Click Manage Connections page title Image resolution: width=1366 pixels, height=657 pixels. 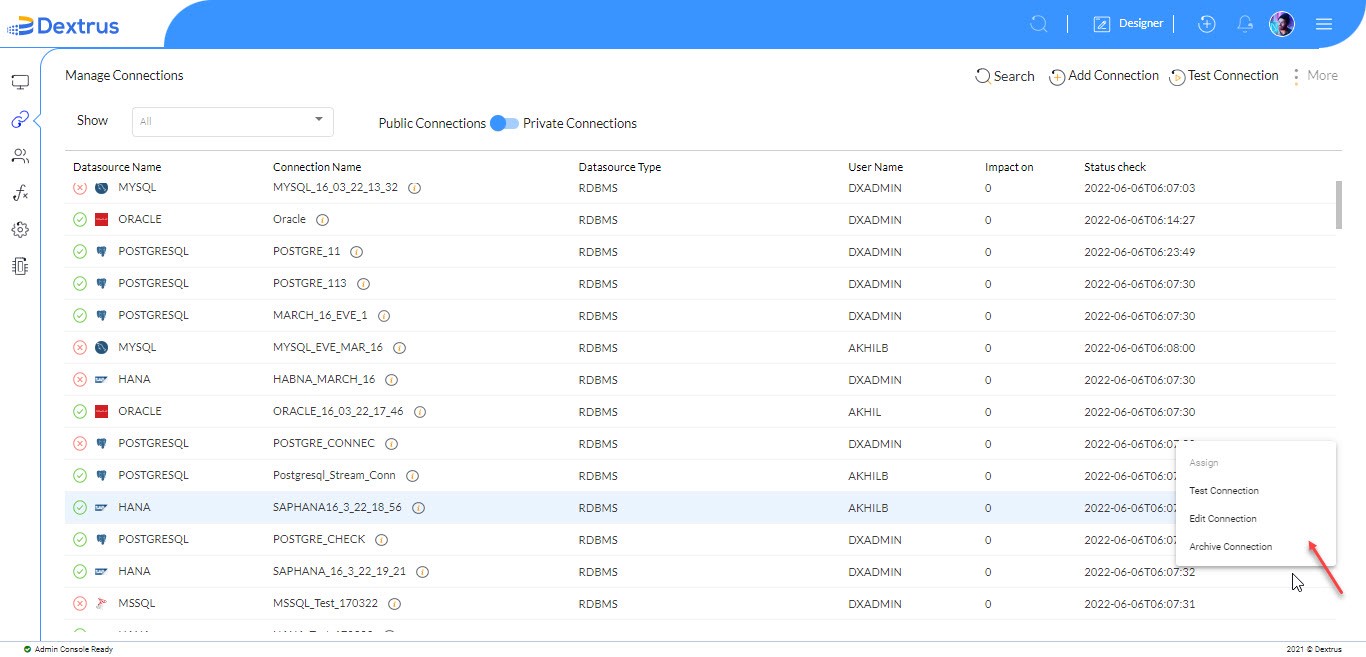tap(124, 76)
